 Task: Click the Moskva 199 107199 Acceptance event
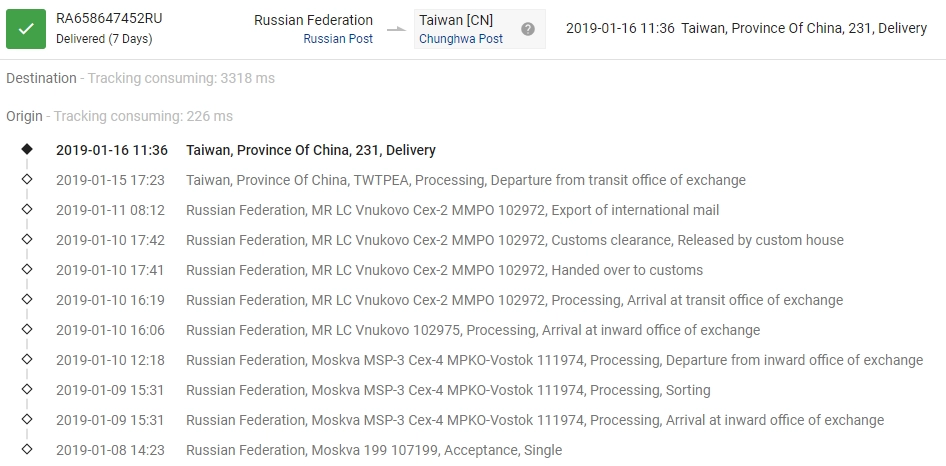(374, 450)
